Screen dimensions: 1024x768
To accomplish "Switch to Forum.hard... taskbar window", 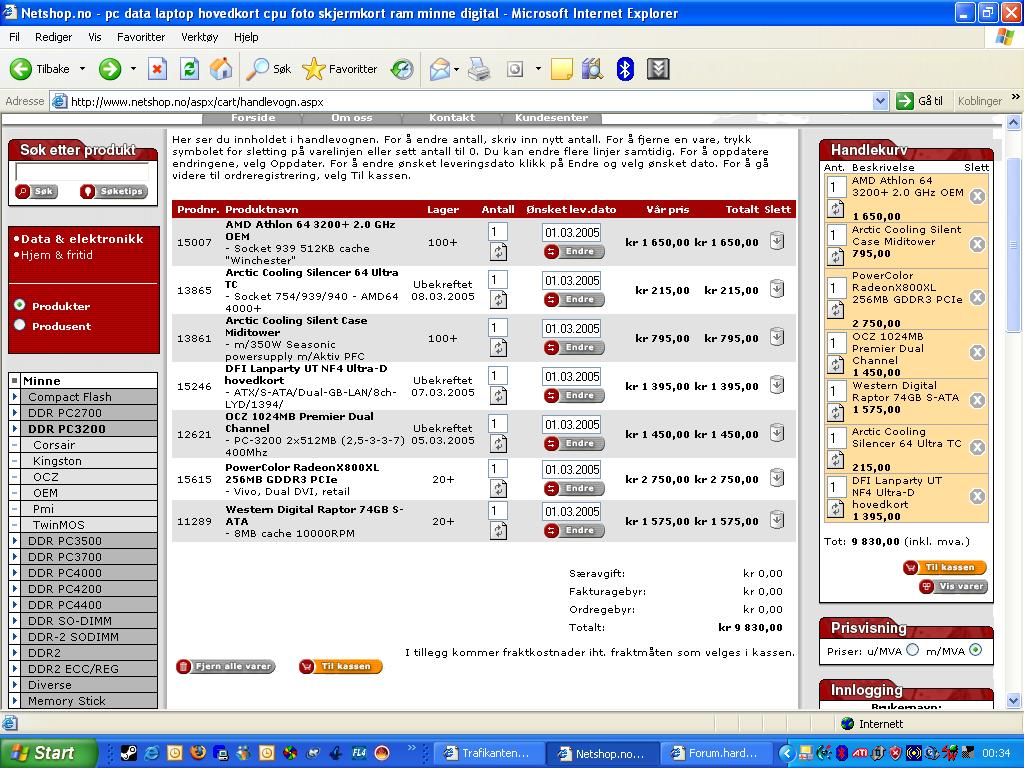I will (x=715, y=754).
